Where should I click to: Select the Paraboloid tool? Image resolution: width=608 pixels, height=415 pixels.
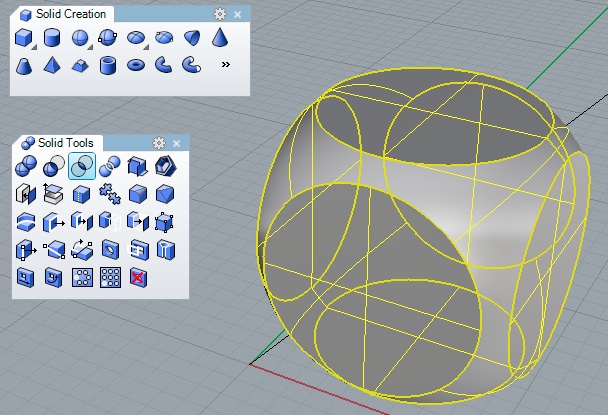point(192,38)
